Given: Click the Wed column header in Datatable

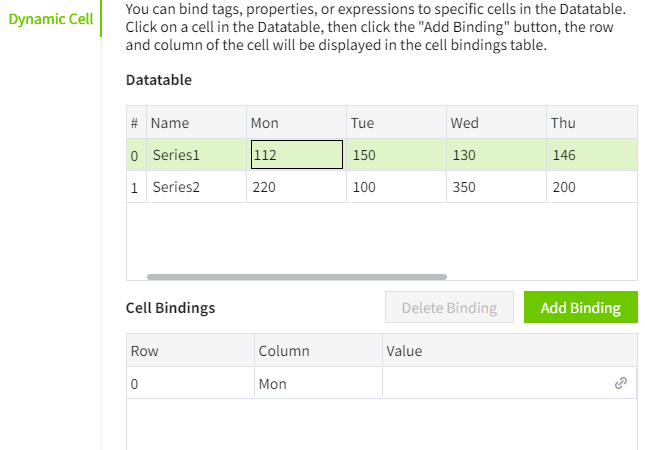Looking at the screenshot, I should pyautogui.click(x=495, y=123).
